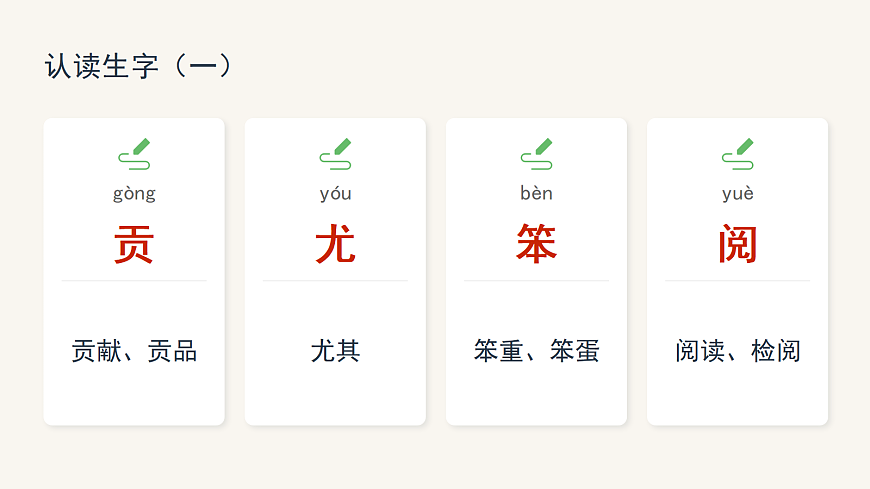Click the pinyin label gòng
Screen dimensions: 870x489
[x=134, y=194]
